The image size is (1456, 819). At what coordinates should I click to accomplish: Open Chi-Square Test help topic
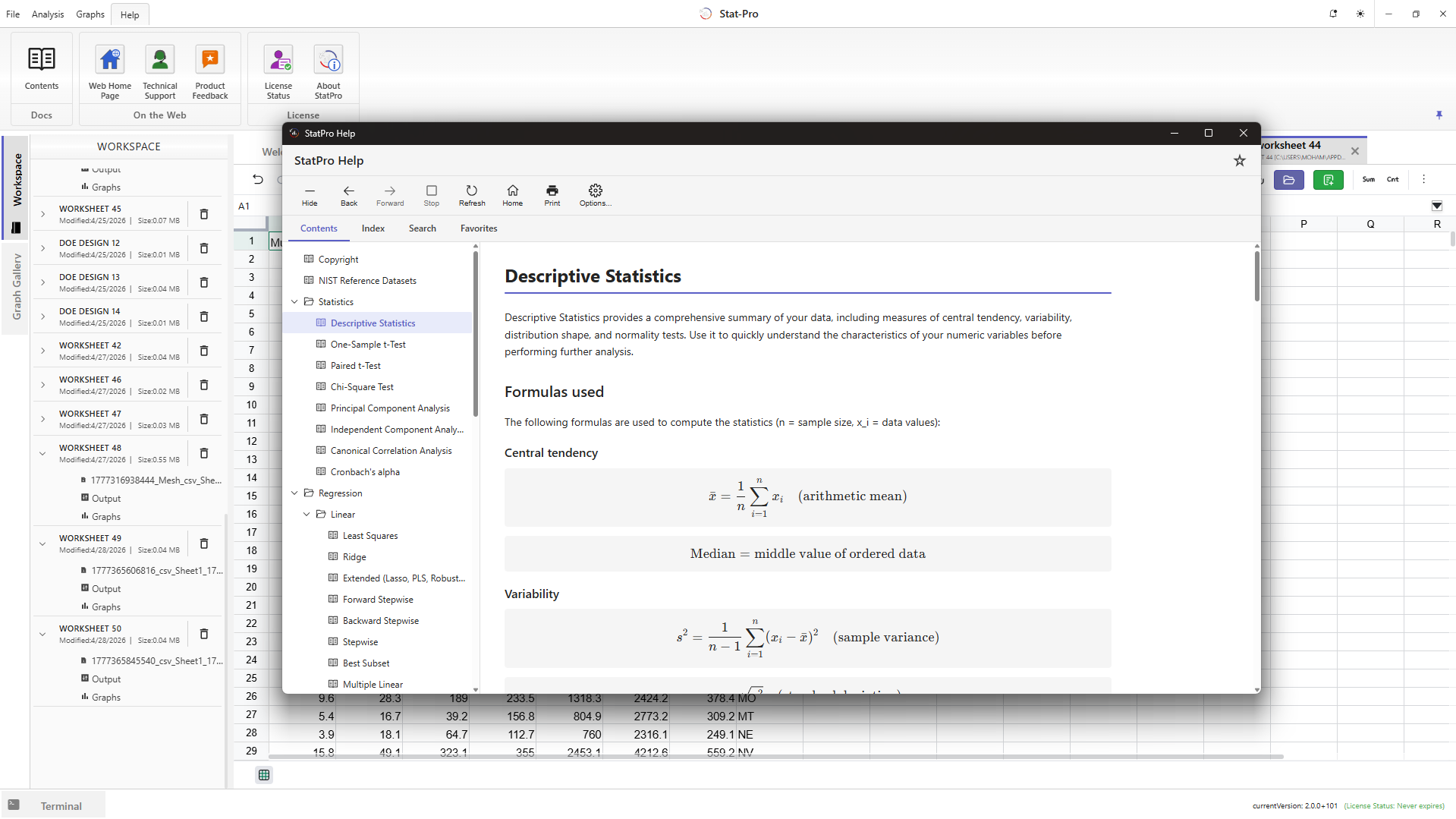coord(362,387)
